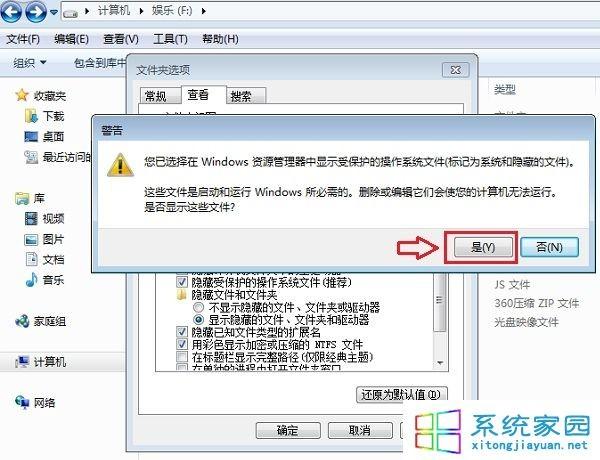This screenshot has width=600, height=460.
Task: Click the Back navigation arrow icon
Action: (x=11, y=11)
